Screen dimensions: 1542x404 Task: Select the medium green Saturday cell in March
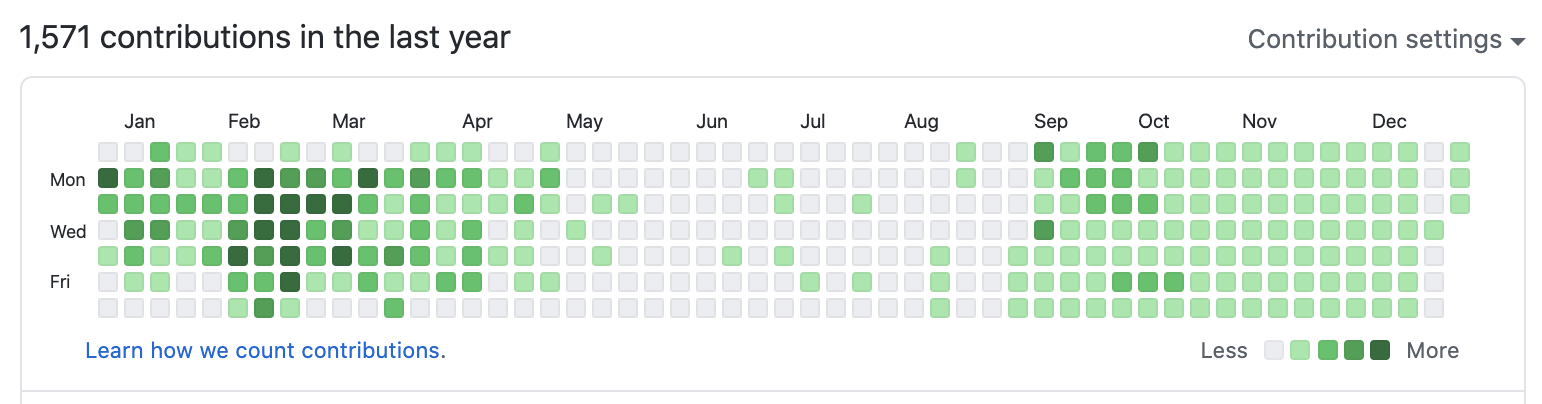[x=394, y=308]
